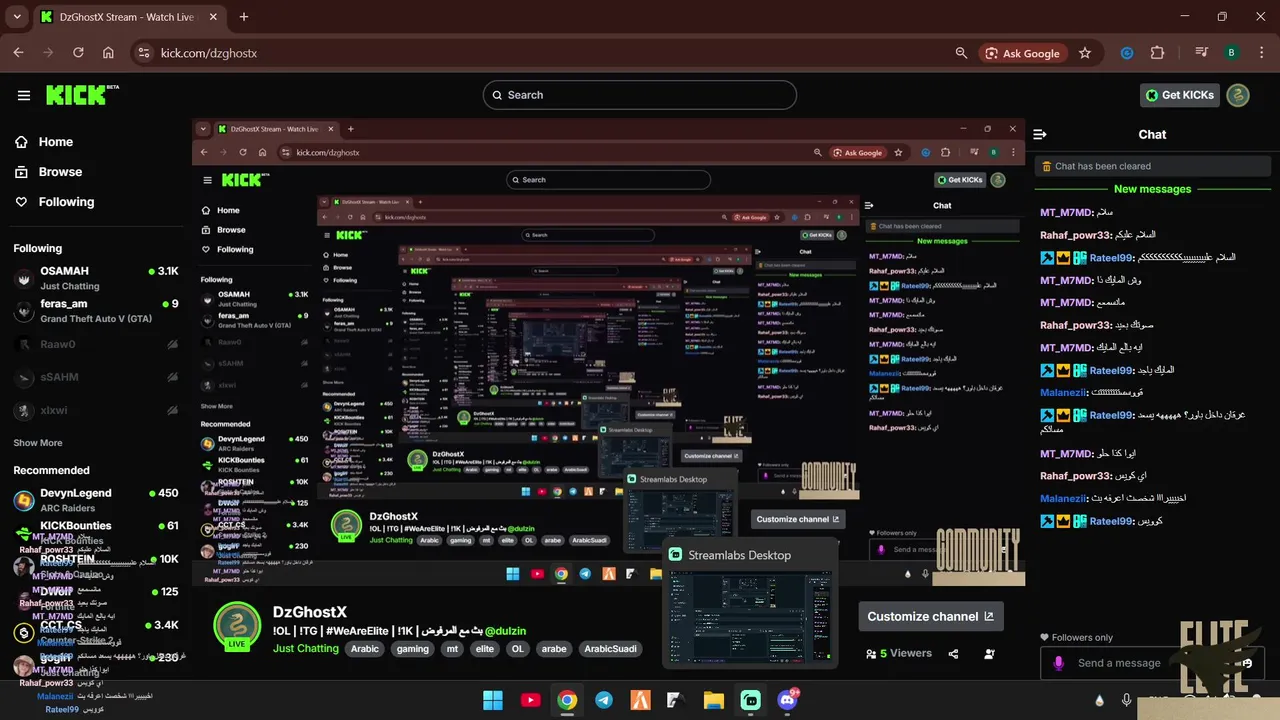Open Discord from the taskbar
The width and height of the screenshot is (1280, 720).
786,700
